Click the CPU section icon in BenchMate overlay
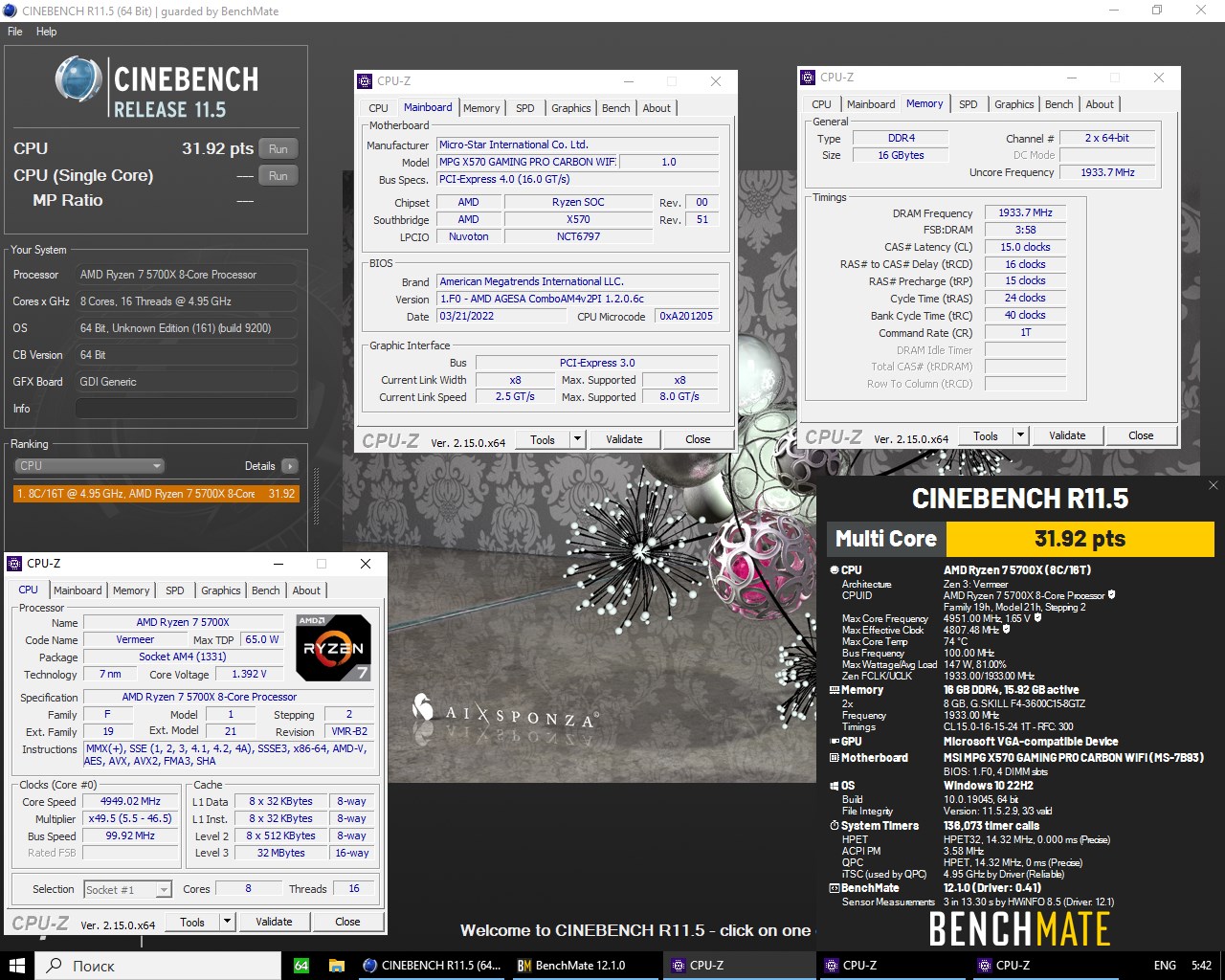This screenshot has height=980, width=1225. point(834,570)
